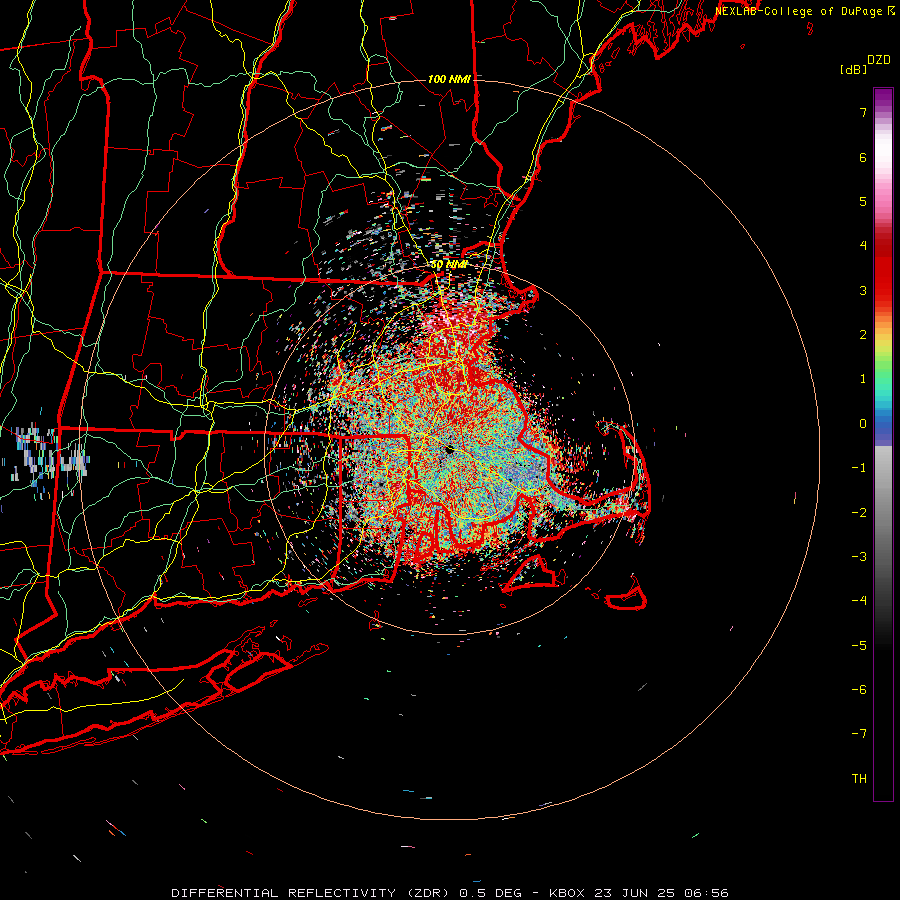Click the DZD legend title

[x=878, y=60]
